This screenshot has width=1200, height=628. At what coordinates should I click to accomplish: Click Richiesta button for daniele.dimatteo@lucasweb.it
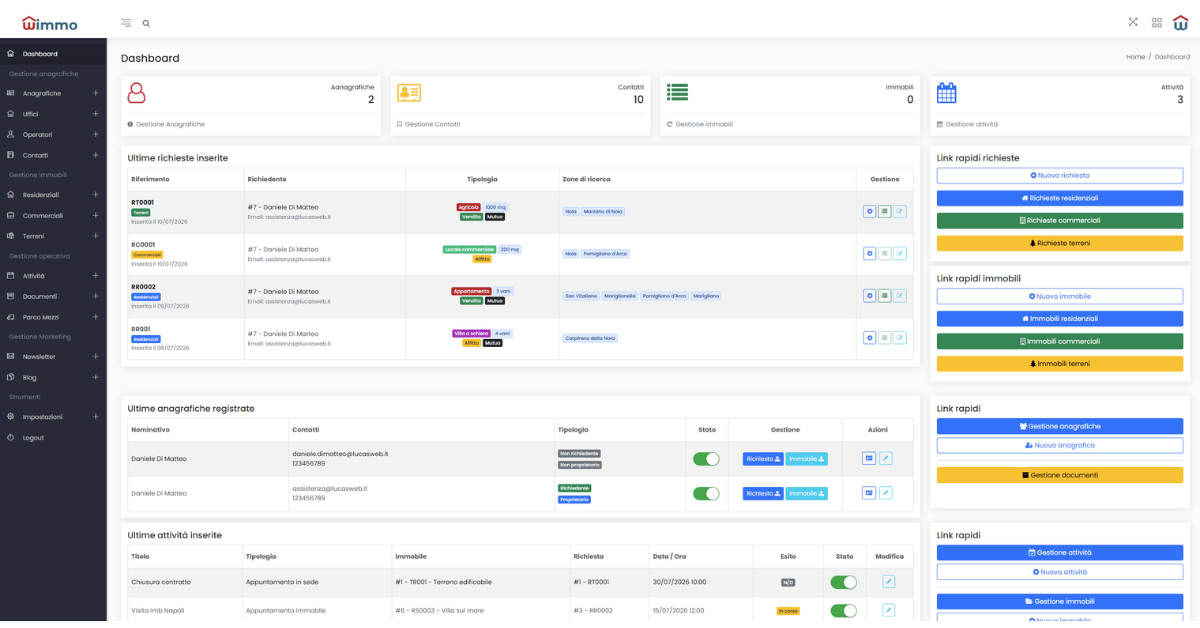click(x=763, y=459)
